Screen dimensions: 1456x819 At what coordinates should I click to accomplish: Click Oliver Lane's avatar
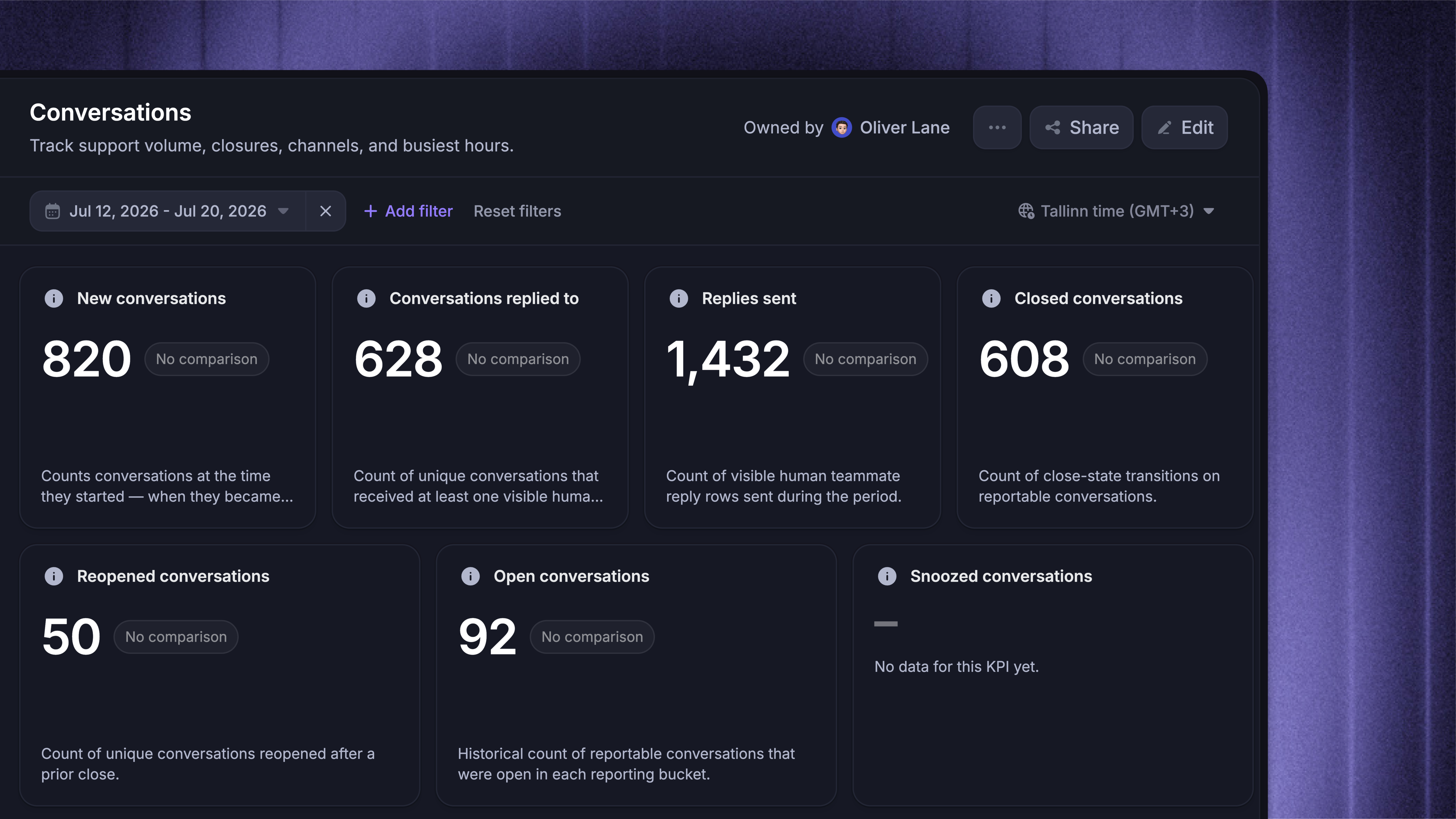click(842, 128)
